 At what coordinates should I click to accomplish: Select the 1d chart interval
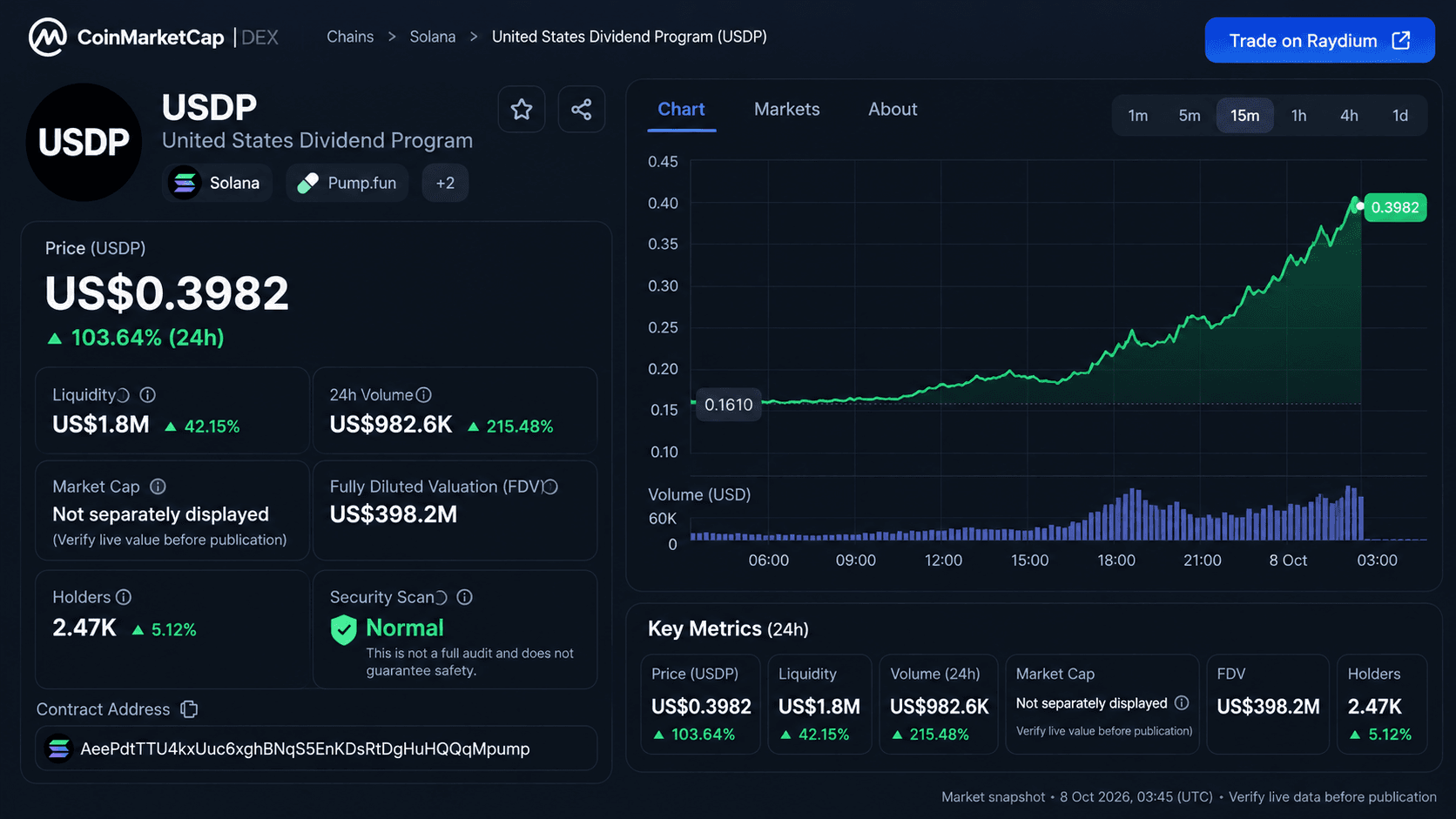pyautogui.click(x=1400, y=116)
